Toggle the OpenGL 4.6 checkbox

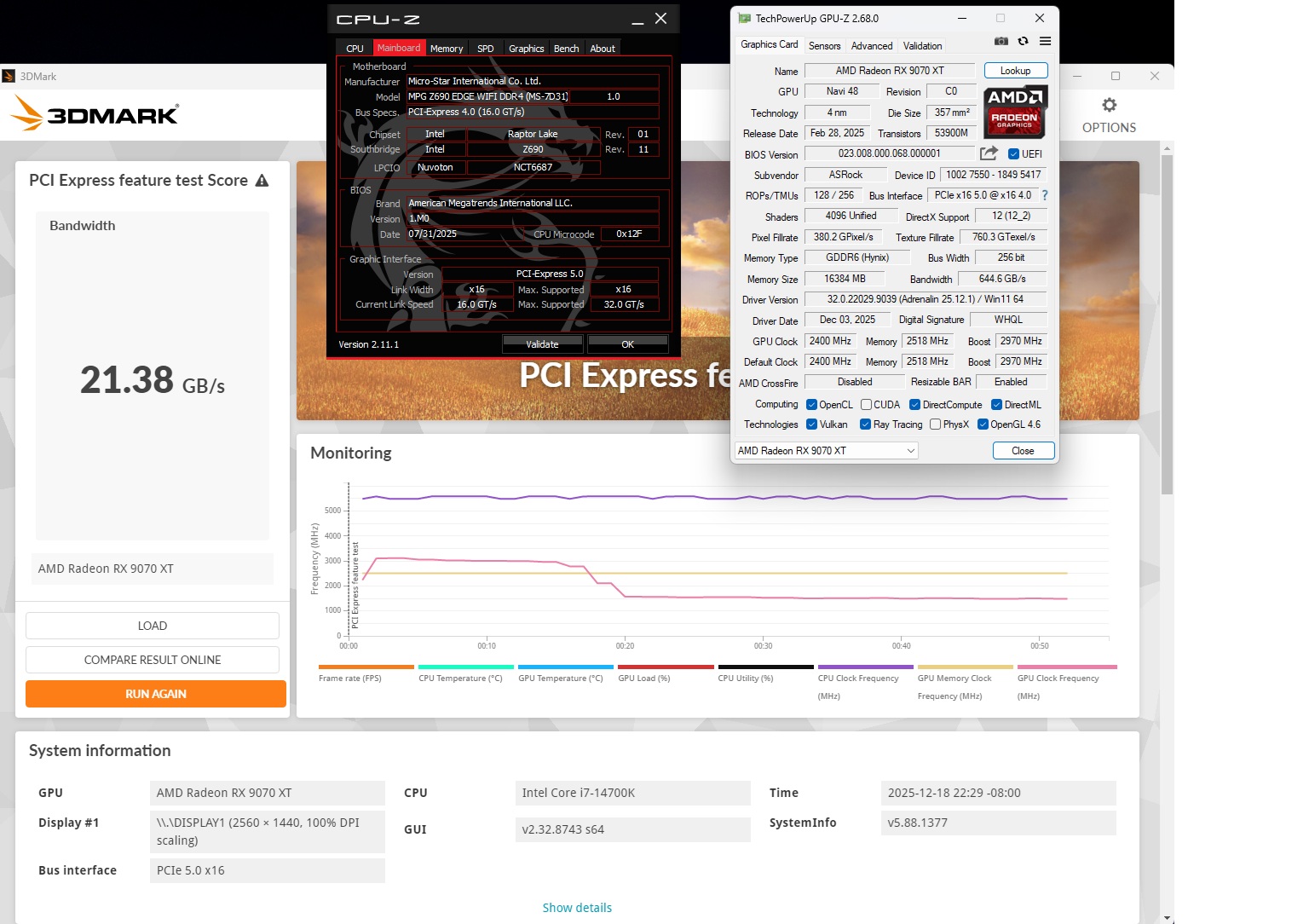tap(983, 424)
